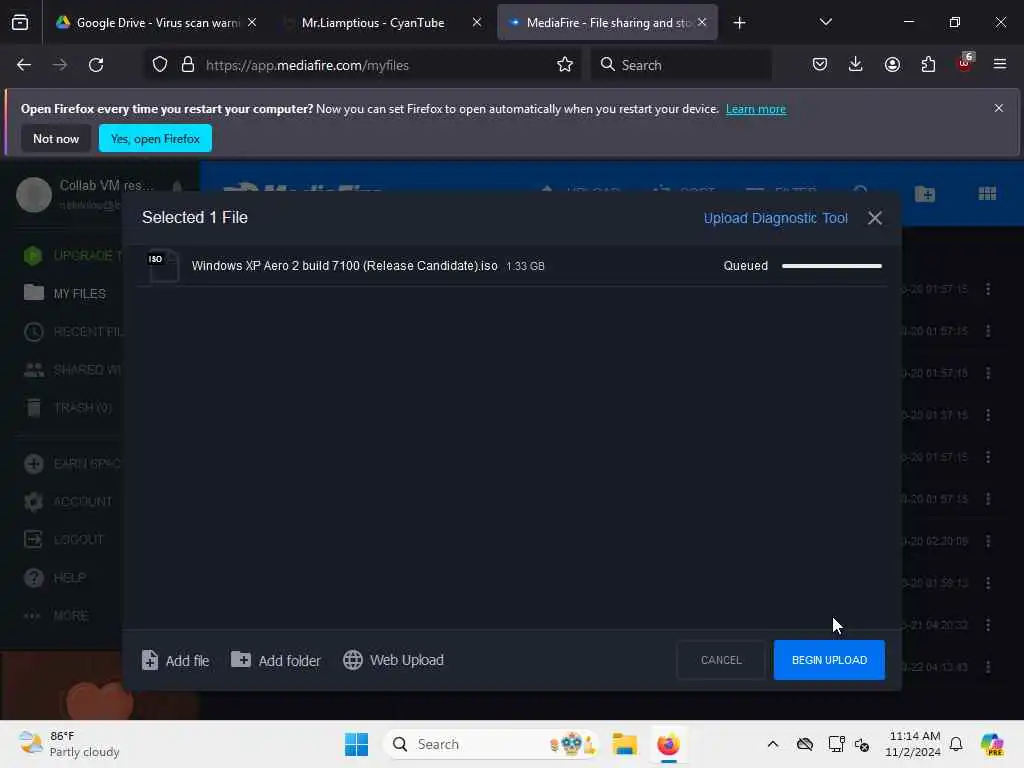Bookmark this page with star icon
Image resolution: width=1024 pixels, height=768 pixels.
(x=565, y=65)
